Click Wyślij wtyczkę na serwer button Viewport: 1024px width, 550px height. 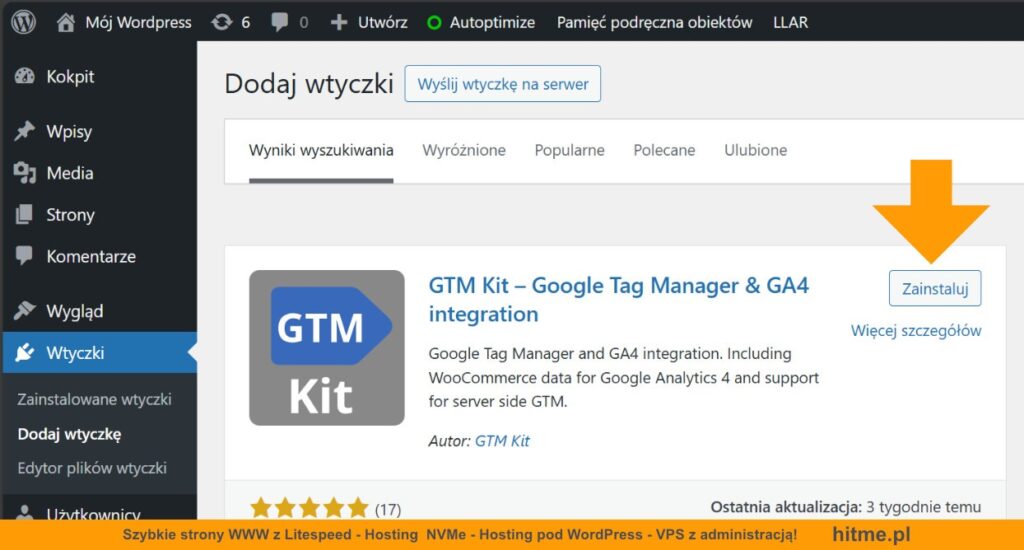503,84
